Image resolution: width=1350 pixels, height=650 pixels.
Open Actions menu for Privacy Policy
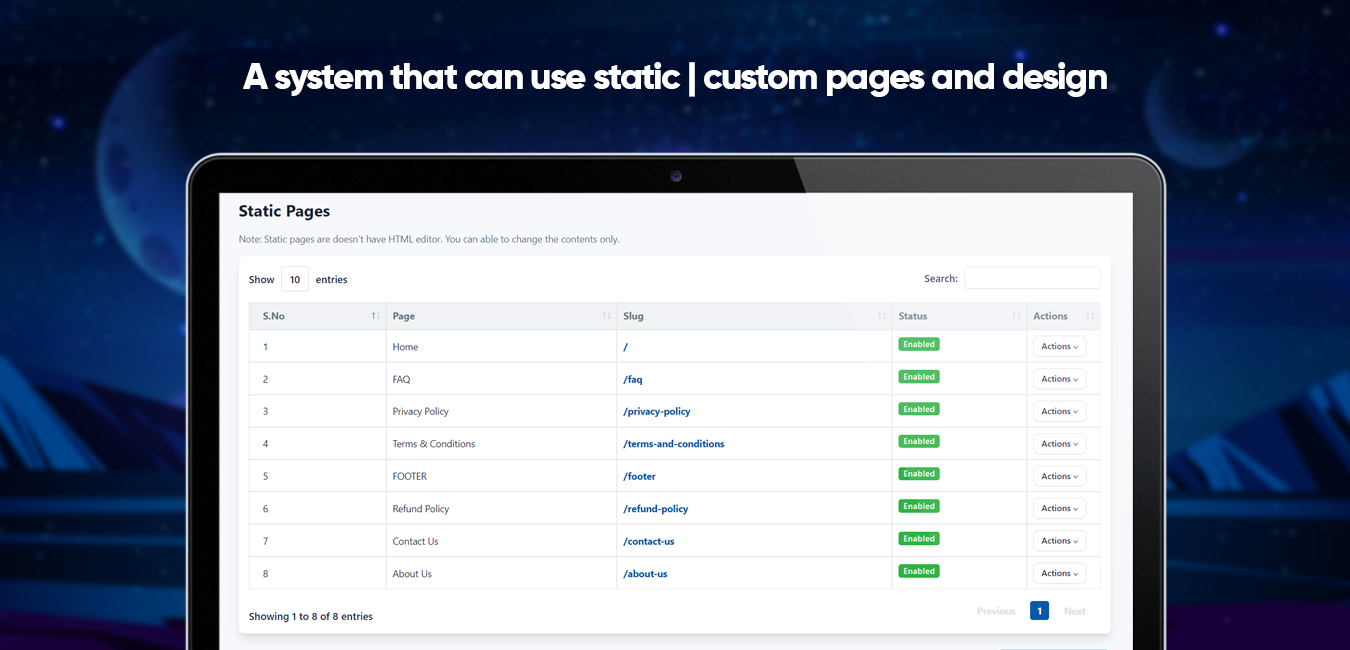[1059, 411]
